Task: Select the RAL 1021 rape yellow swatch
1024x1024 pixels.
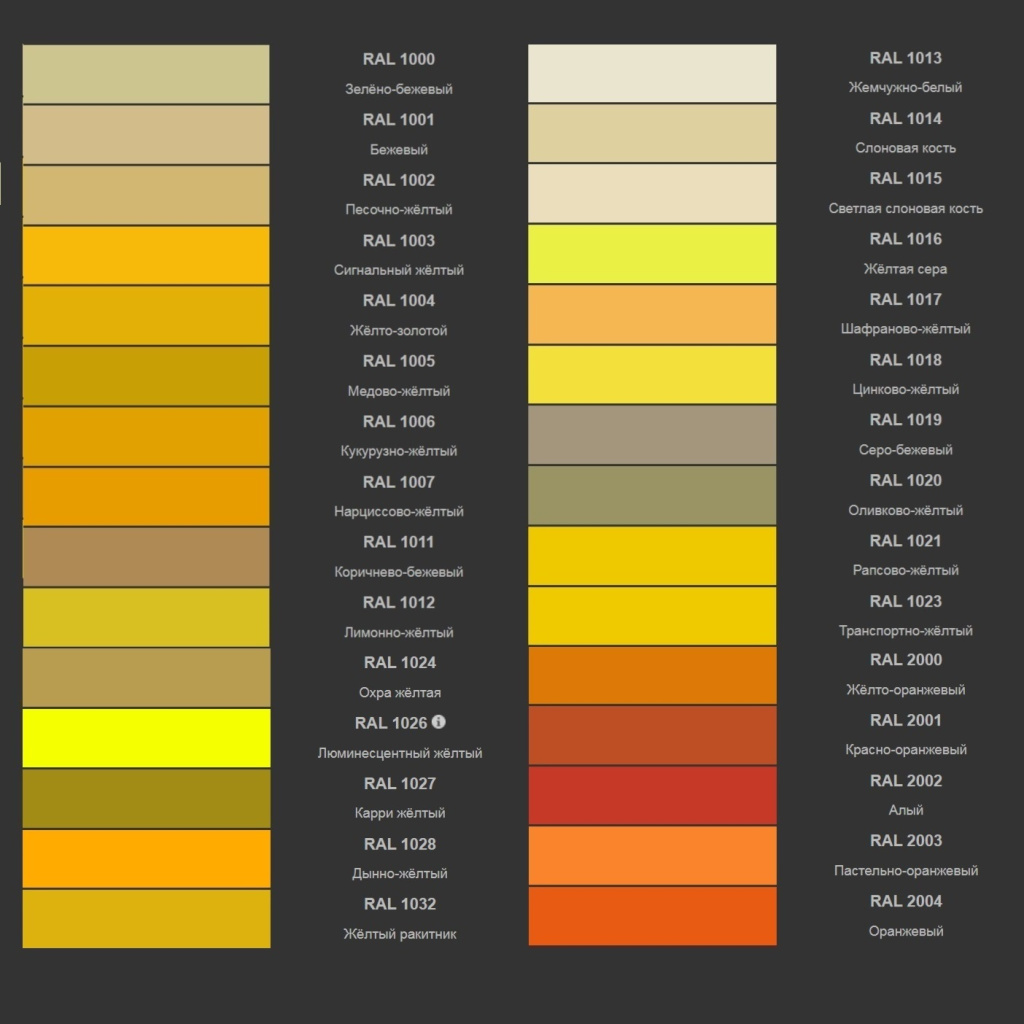Action: 652,556
